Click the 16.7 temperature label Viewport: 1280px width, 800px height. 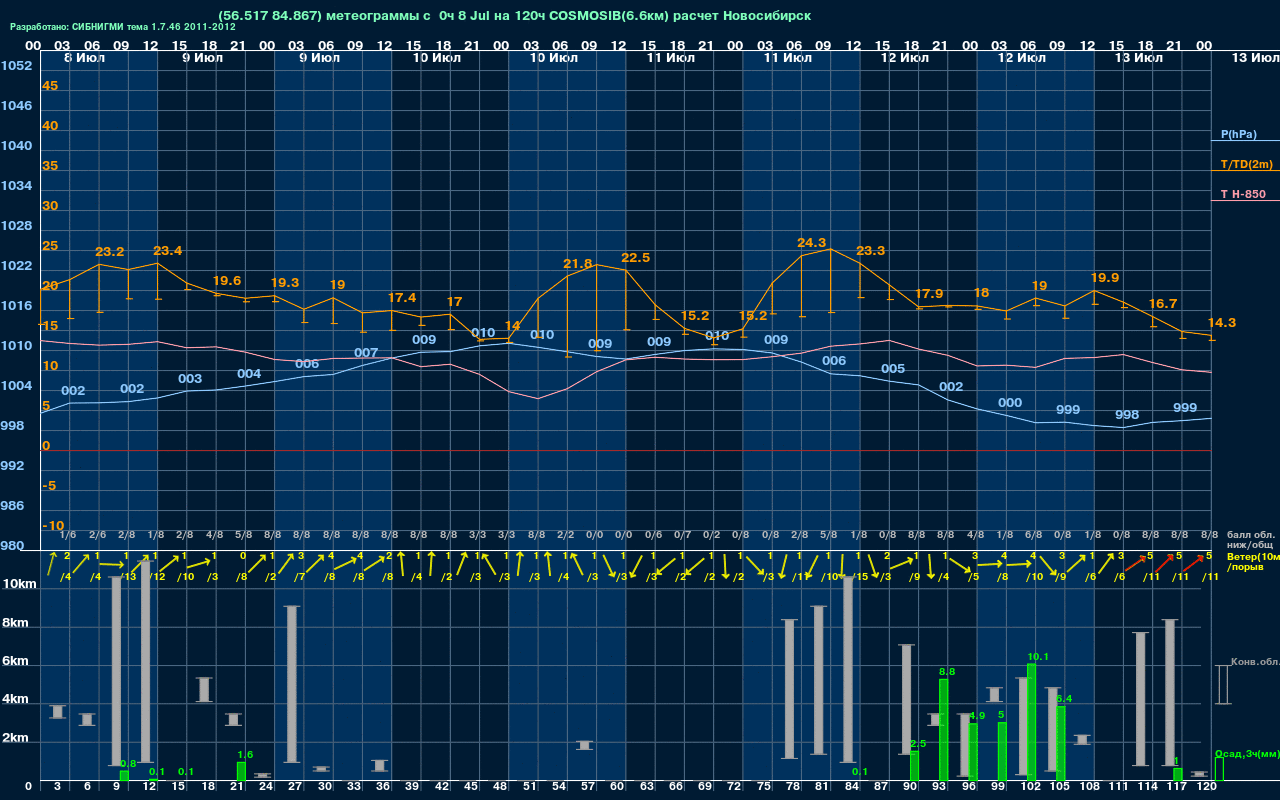[1163, 304]
